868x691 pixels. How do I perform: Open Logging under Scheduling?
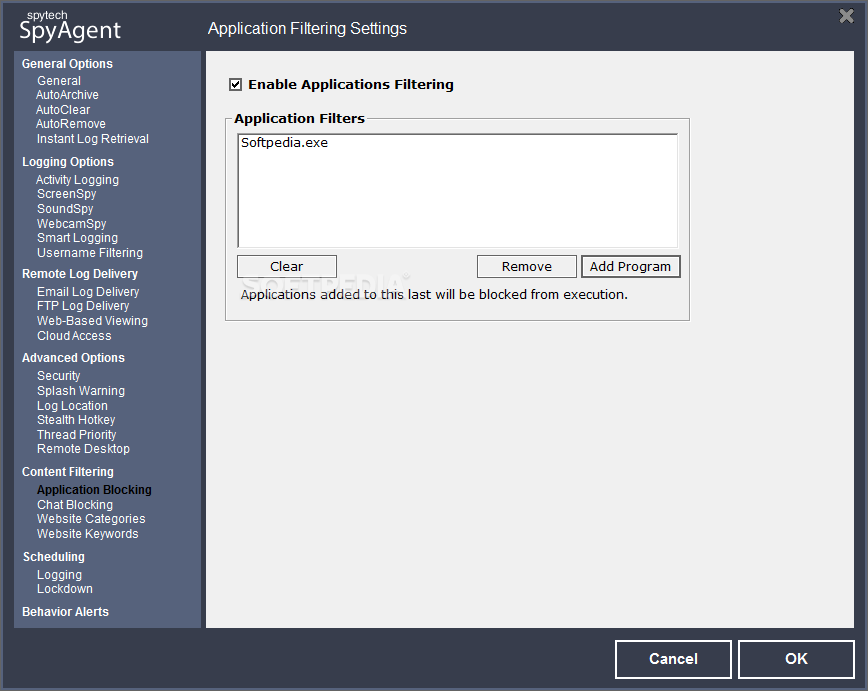59,575
